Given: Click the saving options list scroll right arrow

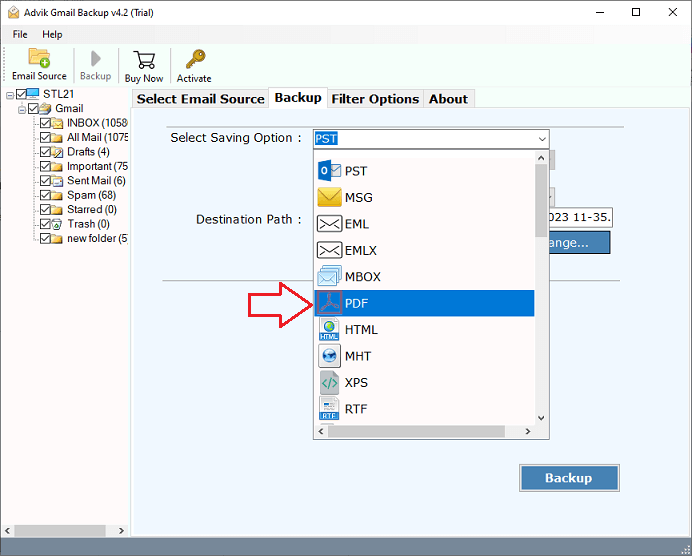Looking at the screenshot, I should pyautogui.click(x=528, y=431).
